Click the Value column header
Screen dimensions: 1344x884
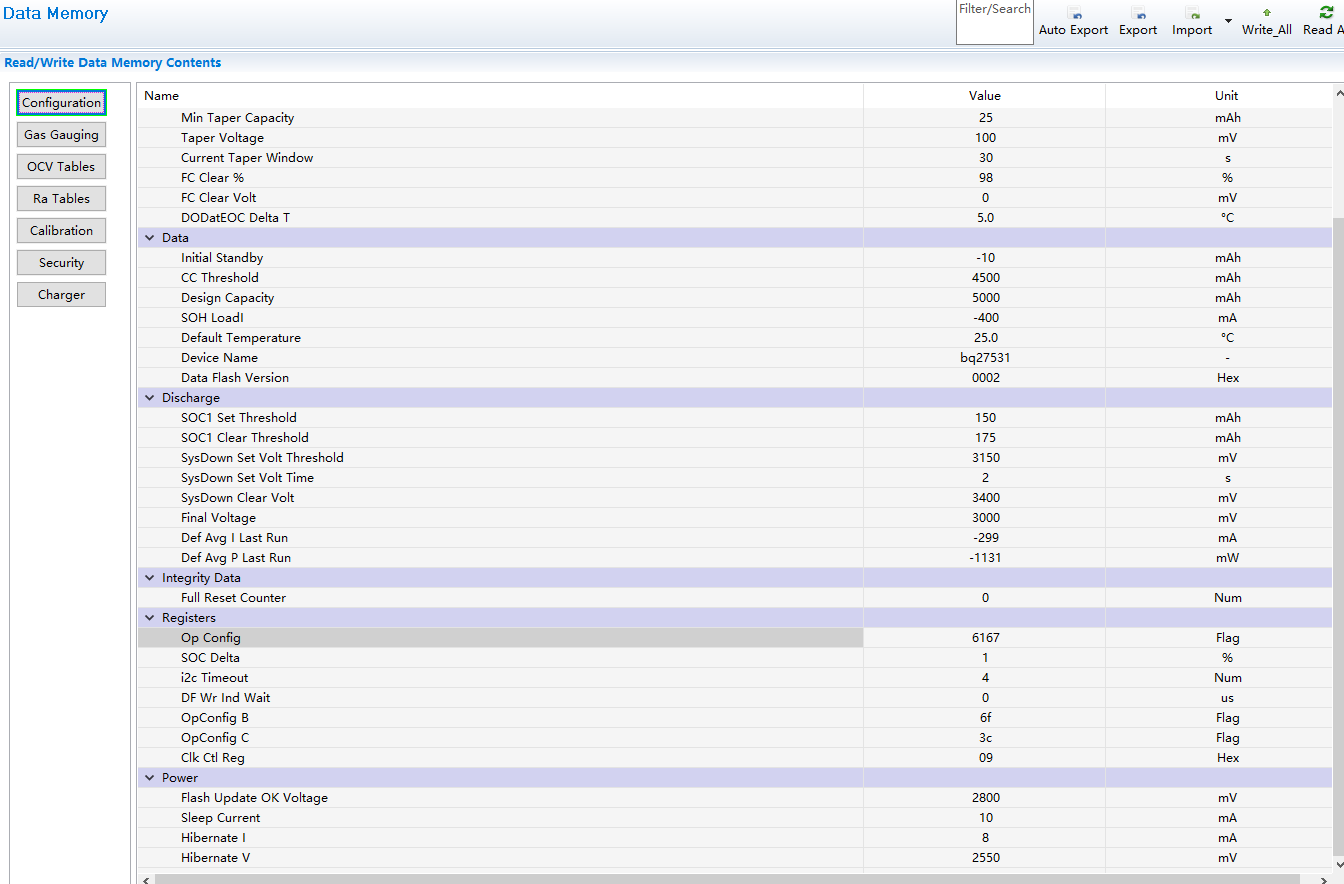point(985,96)
